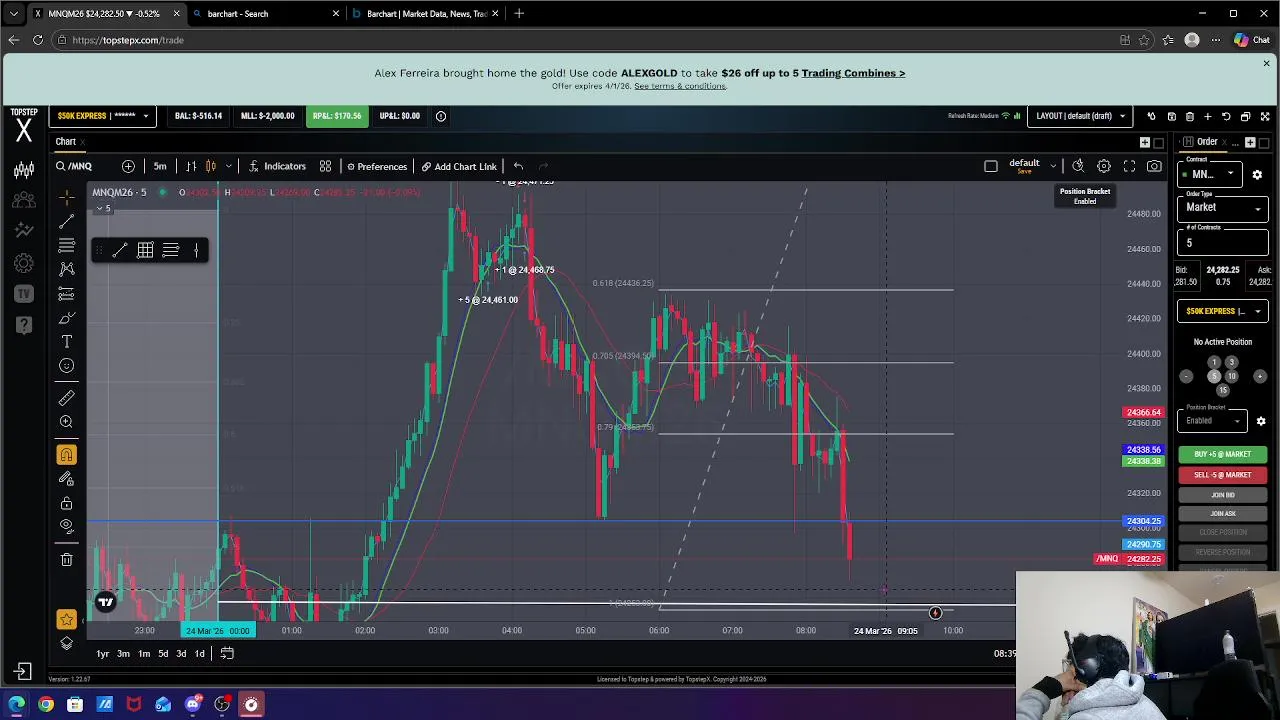Open the Fibonacci retracement tools
This screenshot has height=720, width=1280.
pyautogui.click(x=66, y=245)
